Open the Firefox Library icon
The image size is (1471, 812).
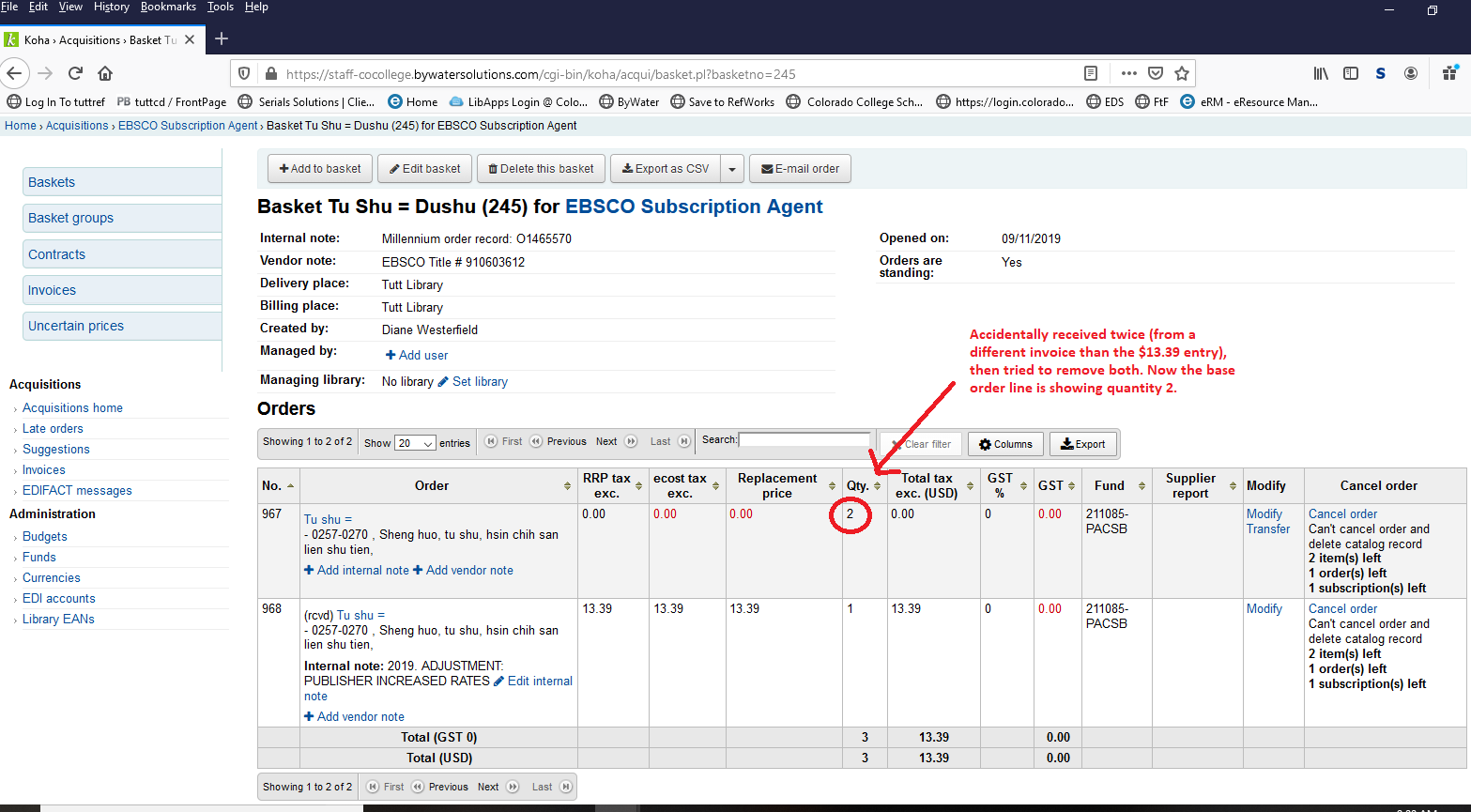(1321, 73)
